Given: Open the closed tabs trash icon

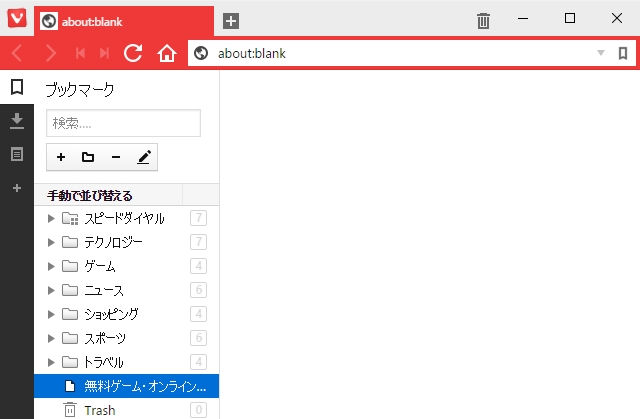Looking at the screenshot, I should click(483, 20).
